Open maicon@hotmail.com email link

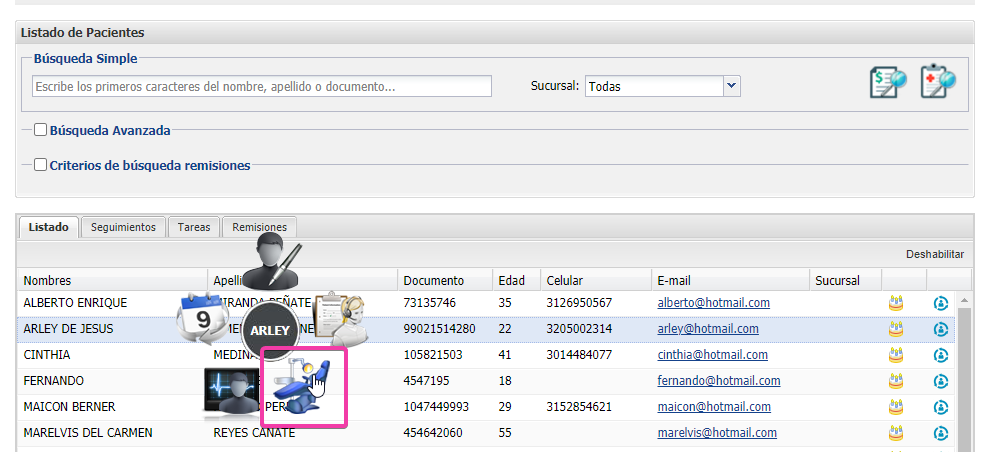click(714, 407)
